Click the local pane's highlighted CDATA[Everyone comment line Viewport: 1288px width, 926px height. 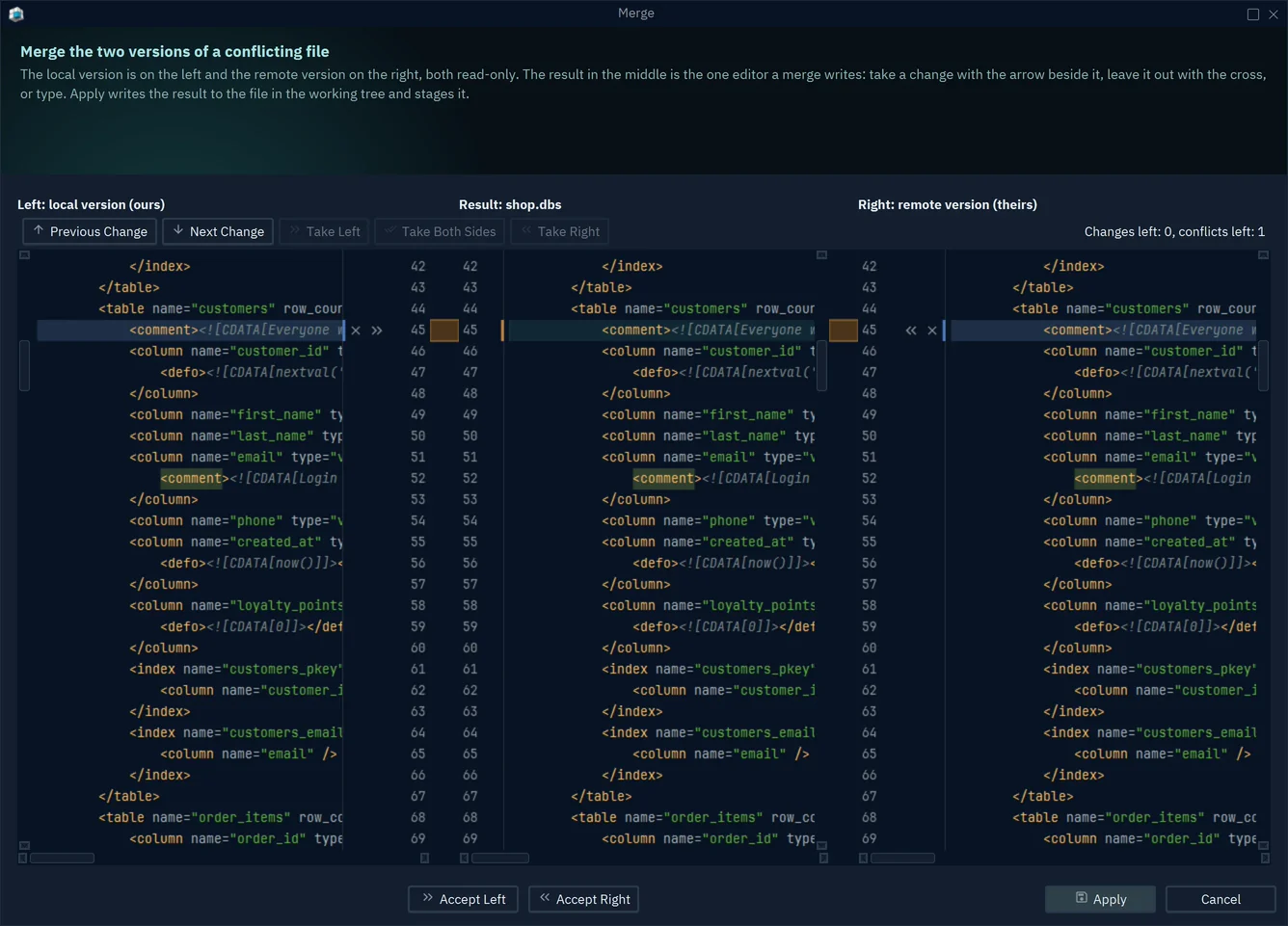(190, 331)
